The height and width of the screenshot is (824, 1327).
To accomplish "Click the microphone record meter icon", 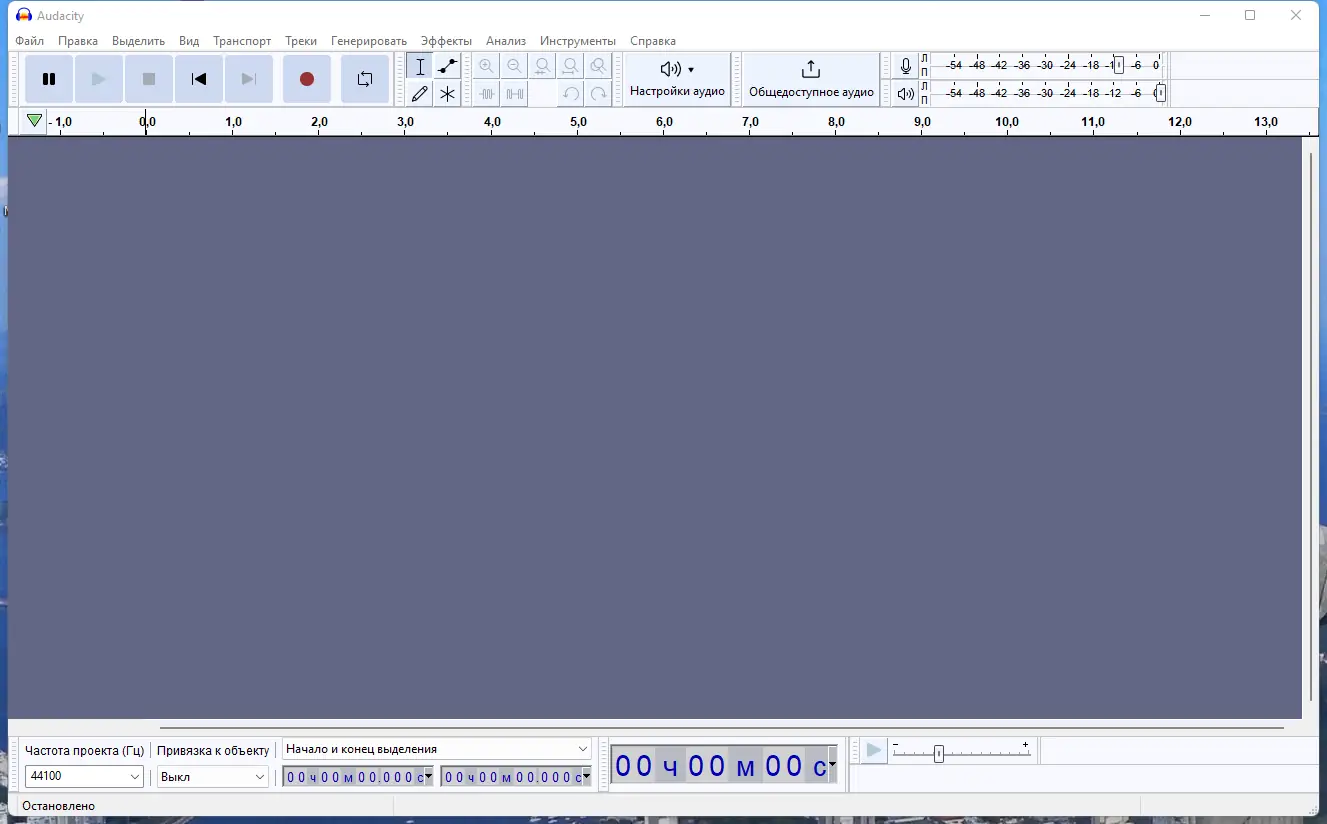I will click(x=905, y=66).
